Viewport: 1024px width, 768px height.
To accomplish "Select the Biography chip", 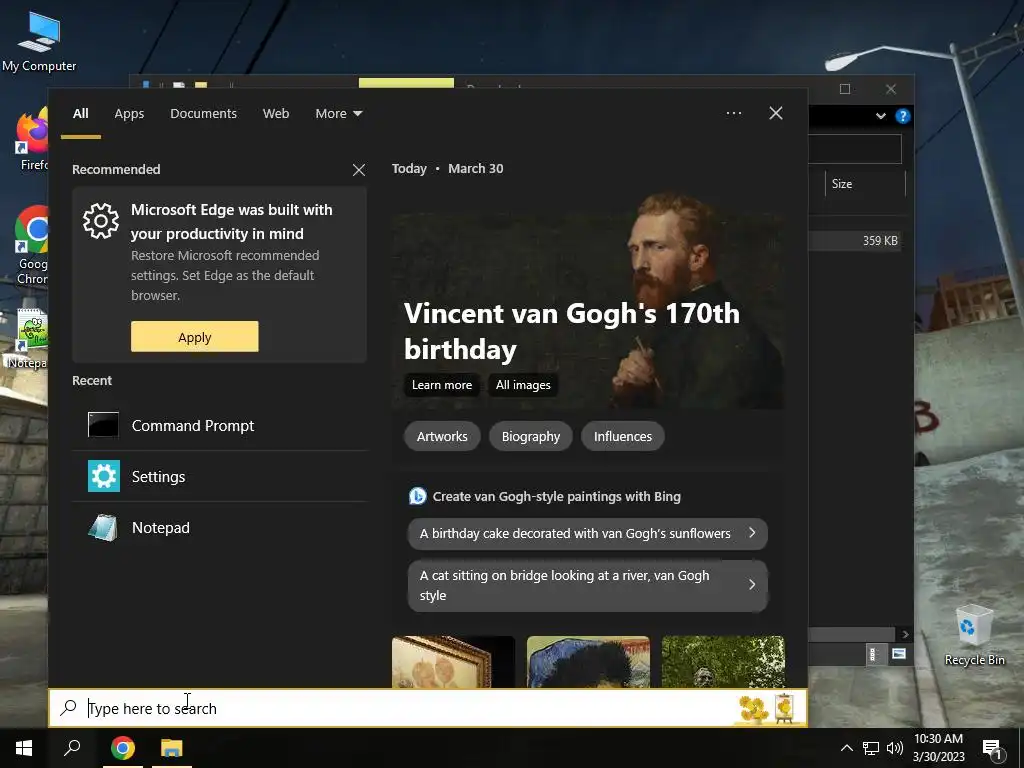I will 530,436.
